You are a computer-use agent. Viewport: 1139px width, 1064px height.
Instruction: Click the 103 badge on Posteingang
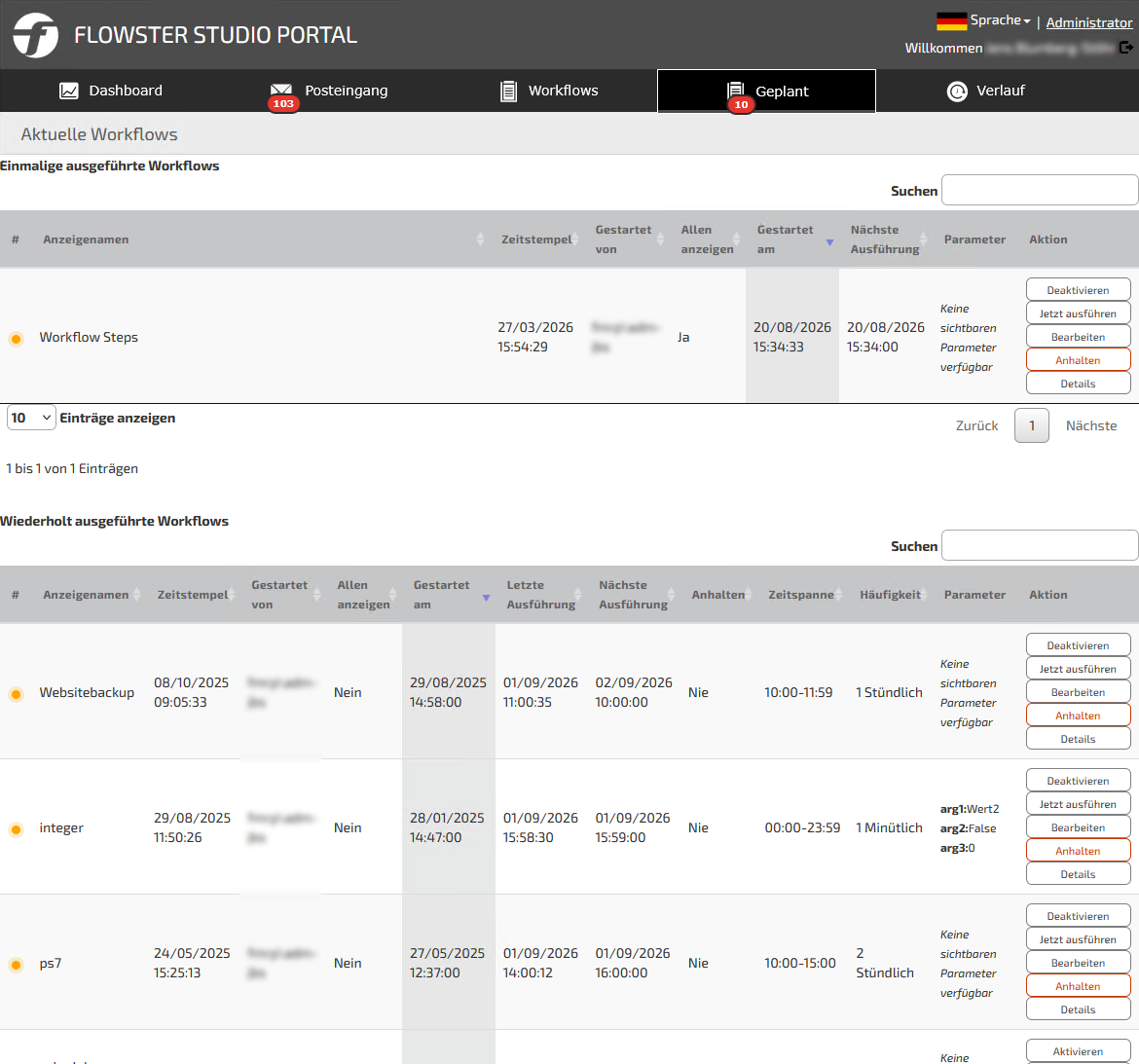pyautogui.click(x=283, y=104)
